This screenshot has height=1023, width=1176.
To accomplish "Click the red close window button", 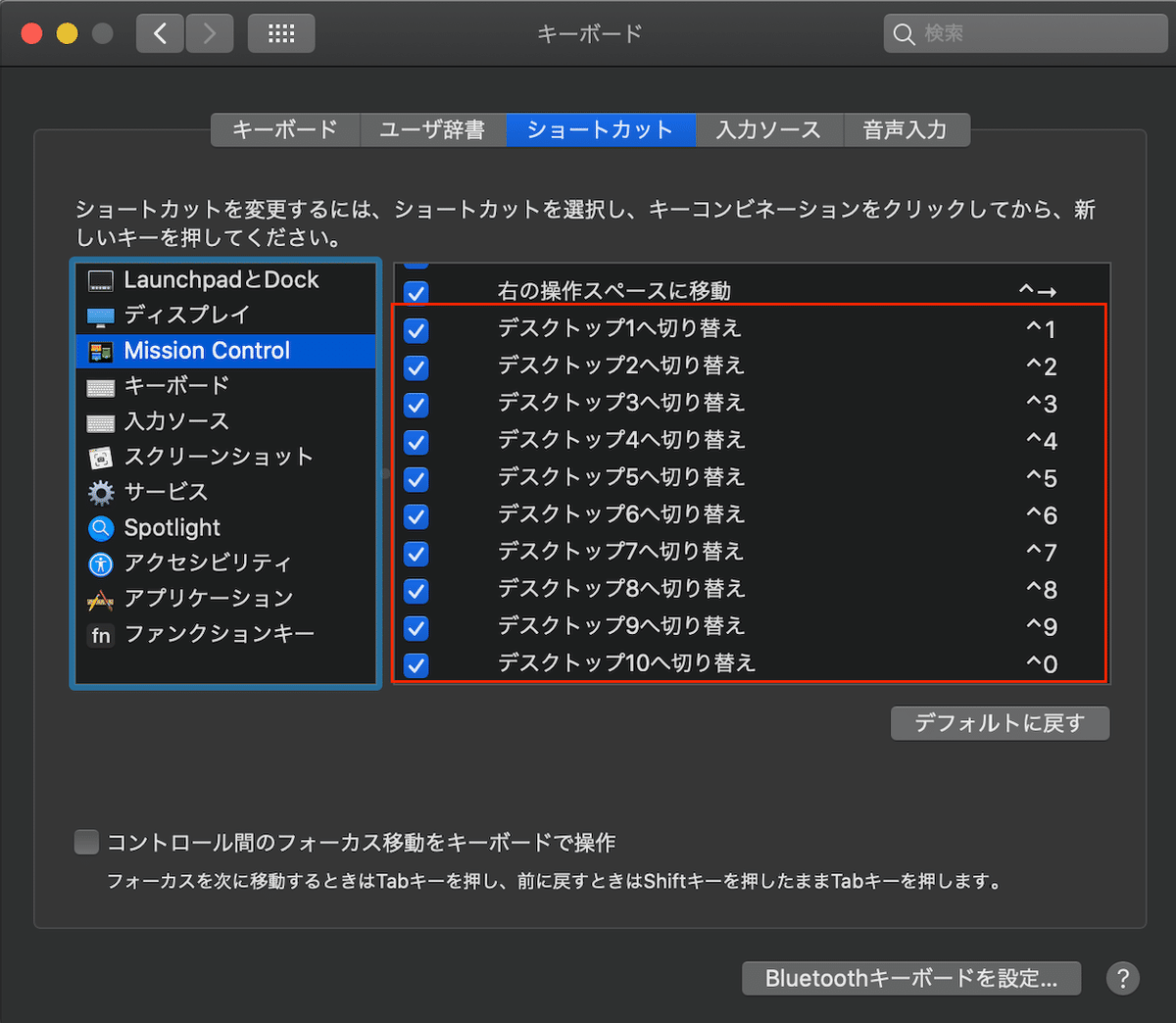I will (31, 33).
